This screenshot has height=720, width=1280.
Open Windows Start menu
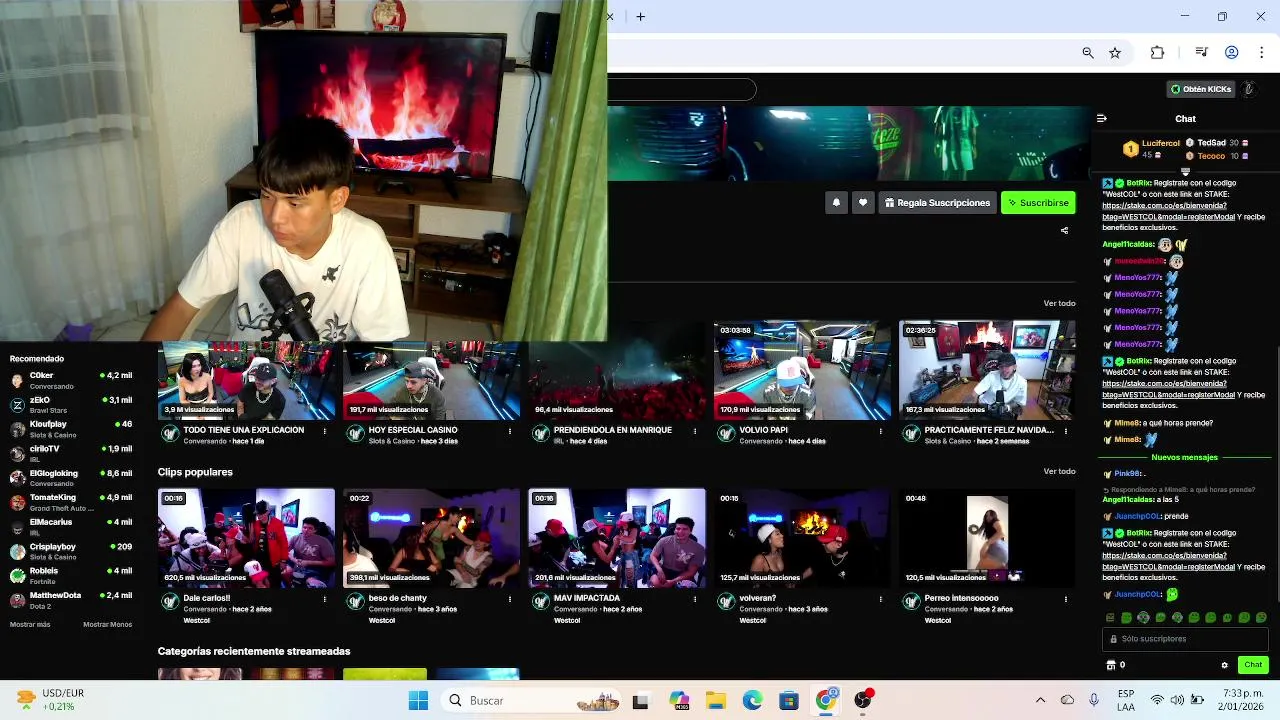click(418, 700)
